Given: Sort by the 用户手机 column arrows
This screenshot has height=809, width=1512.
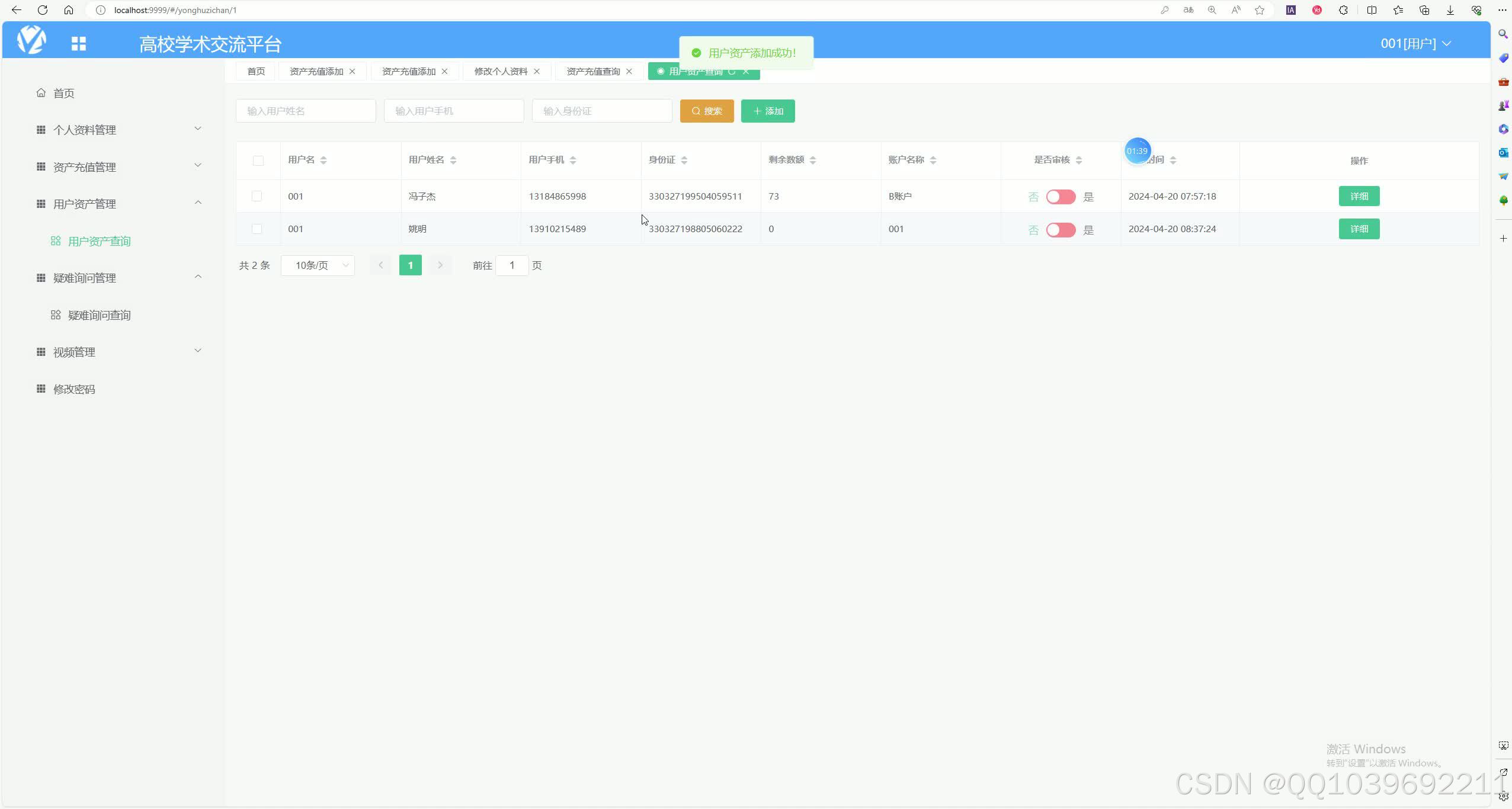Looking at the screenshot, I should [x=572, y=160].
